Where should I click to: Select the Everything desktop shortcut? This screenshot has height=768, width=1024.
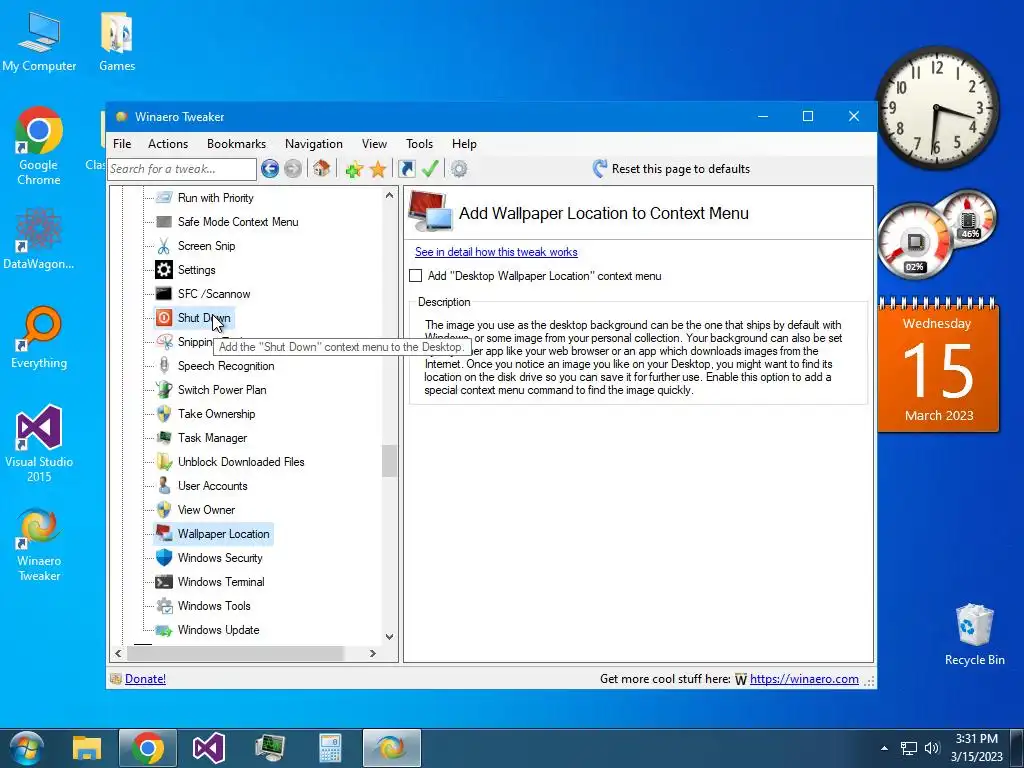pyautogui.click(x=39, y=338)
